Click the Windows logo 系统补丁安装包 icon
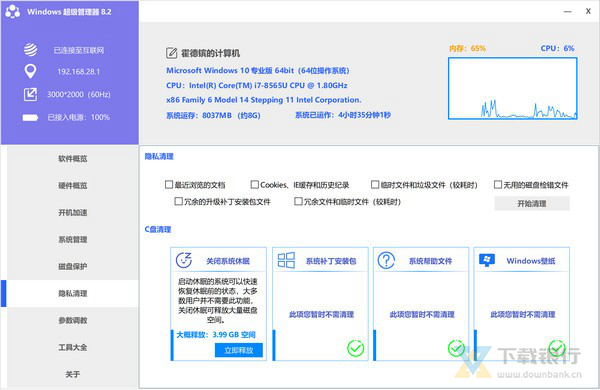600x390 pixels. (x=286, y=260)
